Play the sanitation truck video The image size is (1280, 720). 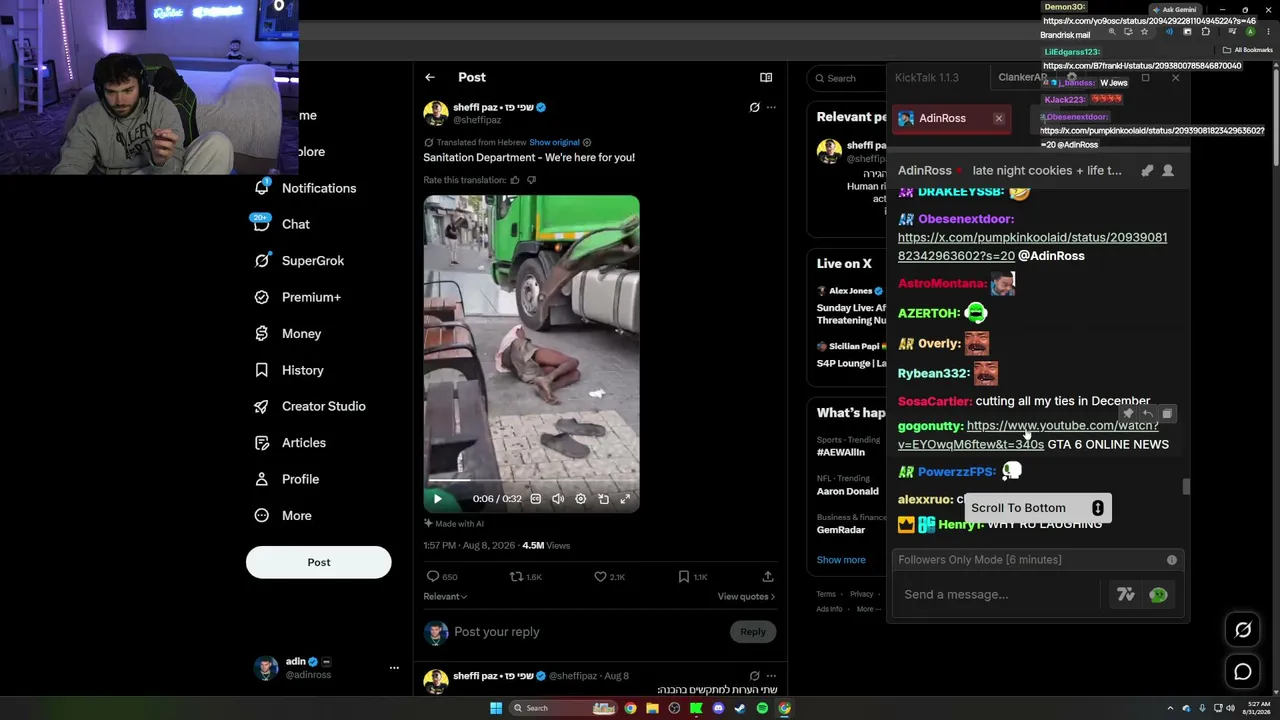pos(437,499)
